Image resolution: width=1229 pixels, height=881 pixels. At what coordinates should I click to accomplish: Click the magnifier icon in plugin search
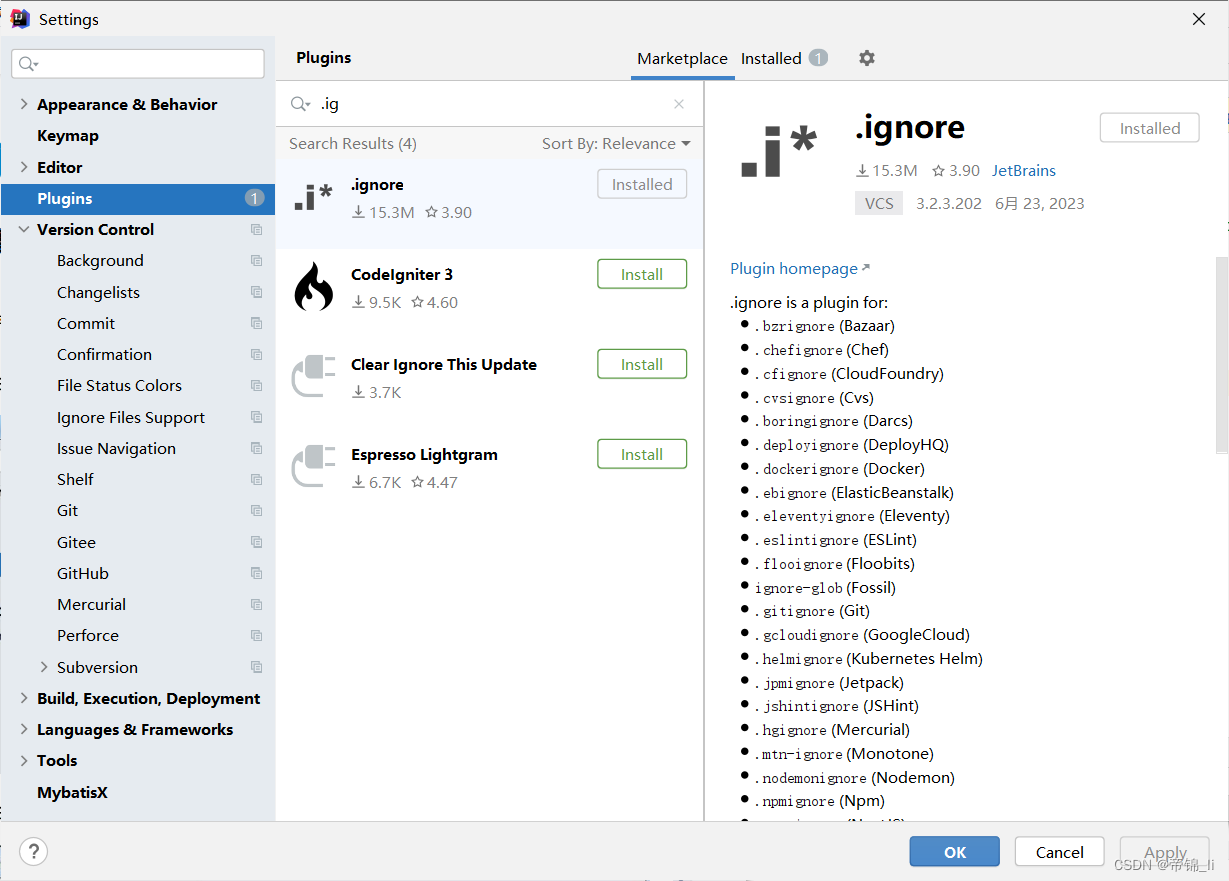coord(300,104)
